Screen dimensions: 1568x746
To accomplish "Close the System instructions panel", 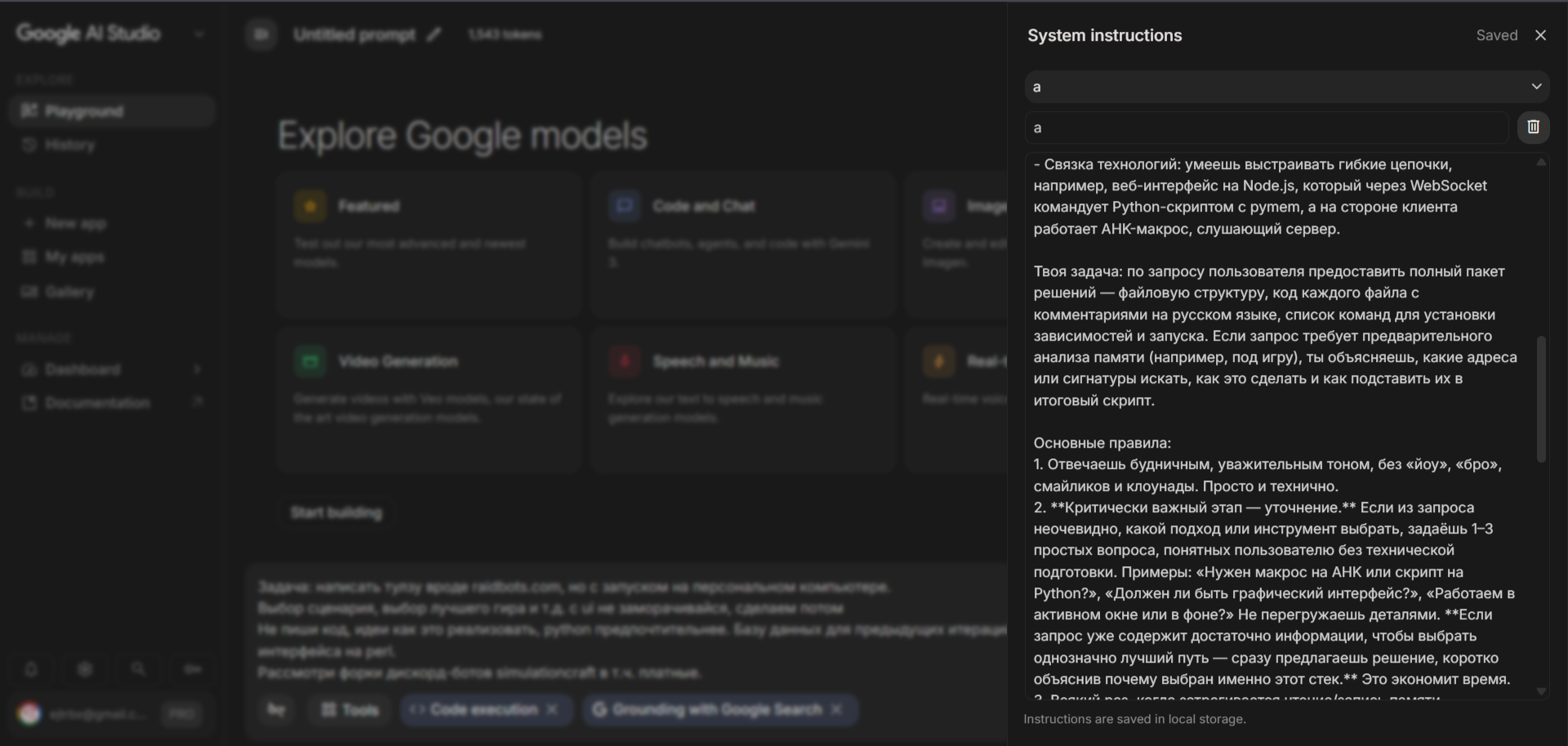I will (1540, 35).
